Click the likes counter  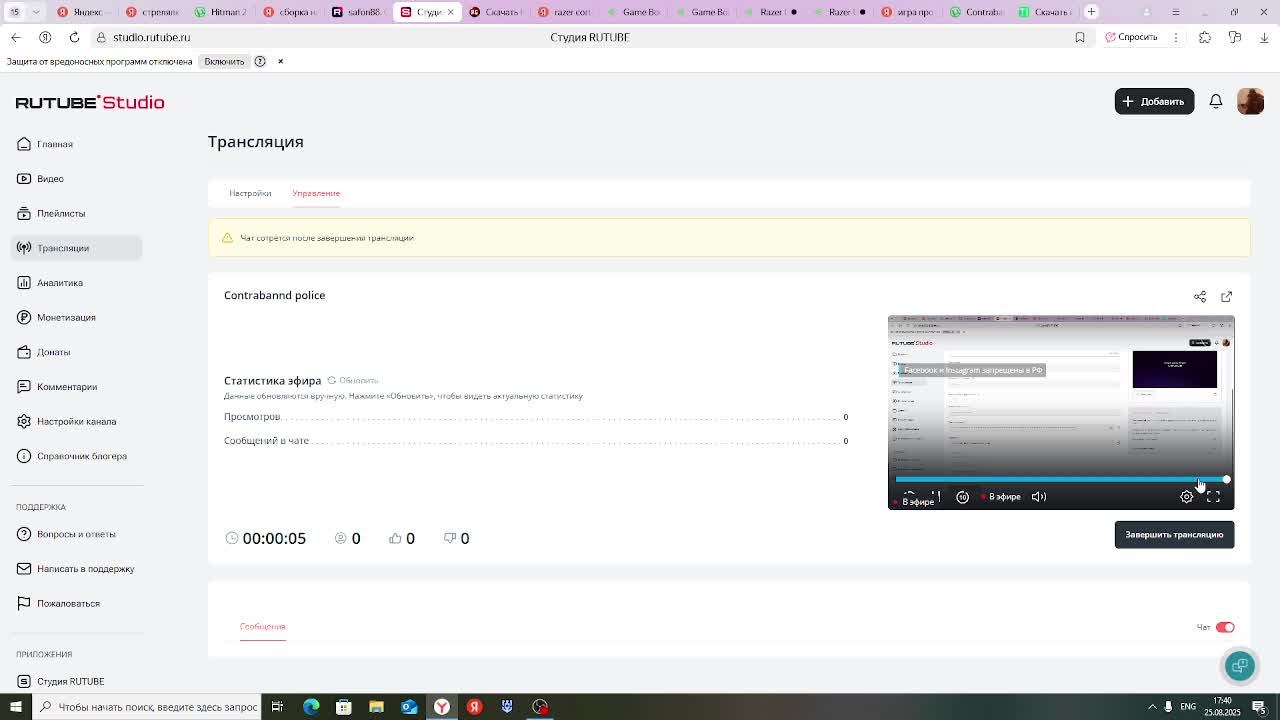[402, 538]
